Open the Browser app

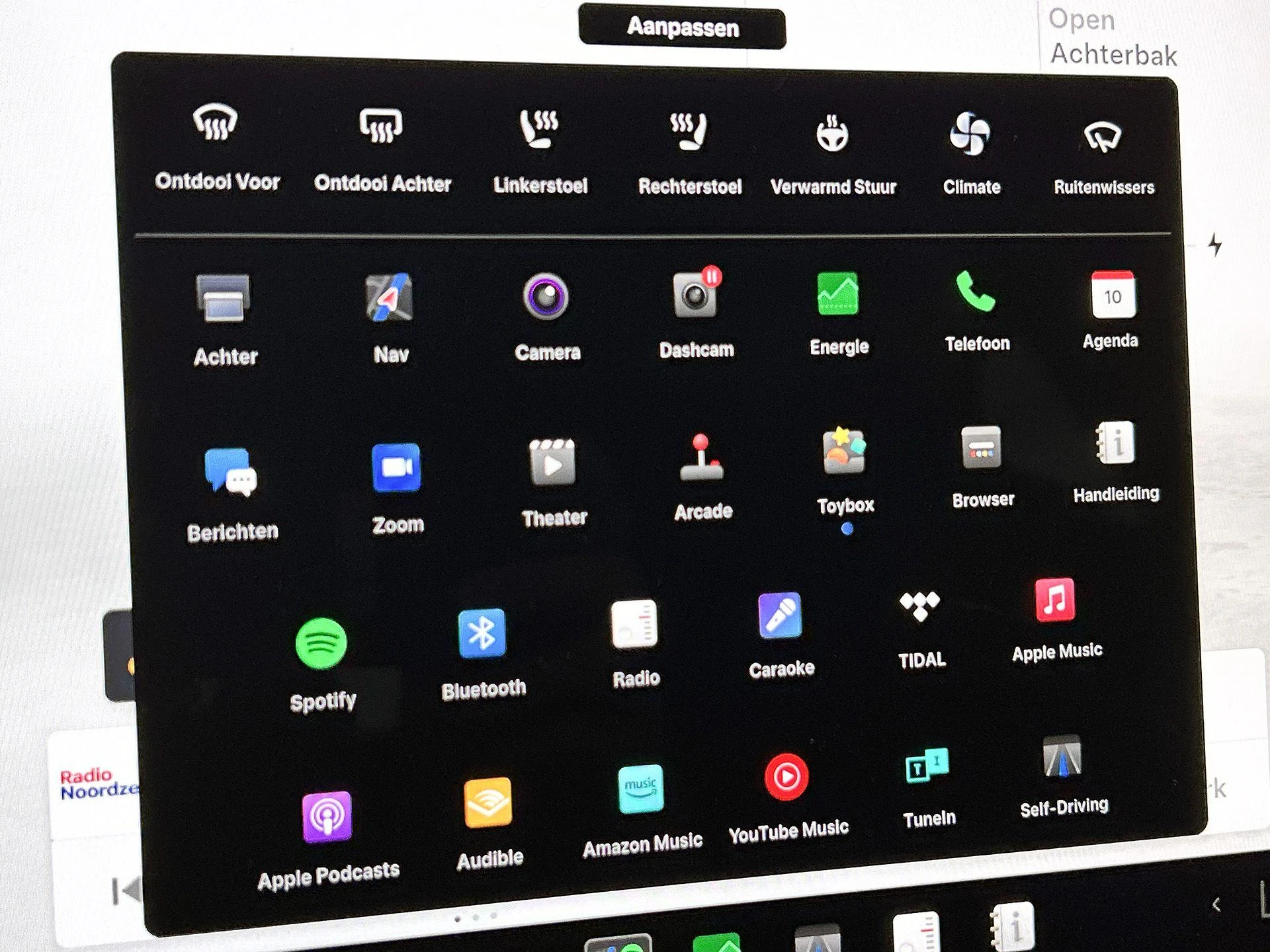981,448
